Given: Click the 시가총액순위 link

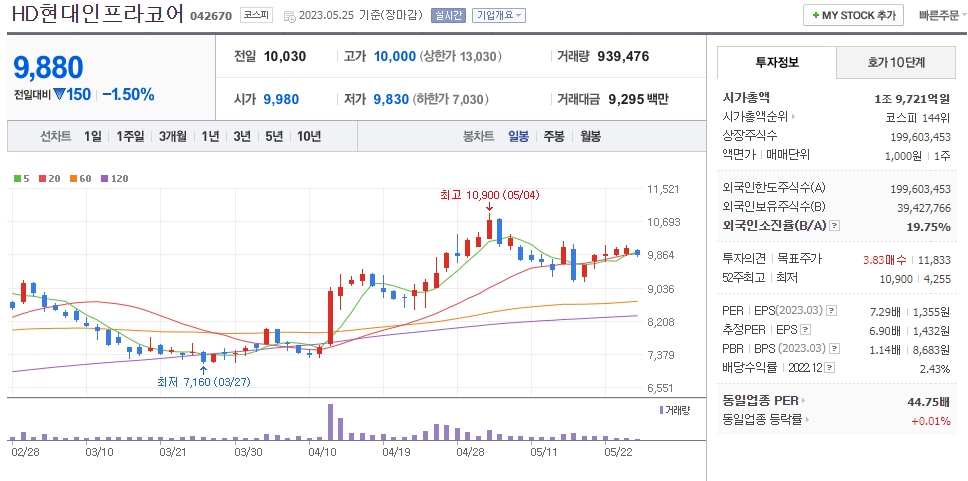Looking at the screenshot, I should tap(755, 117).
